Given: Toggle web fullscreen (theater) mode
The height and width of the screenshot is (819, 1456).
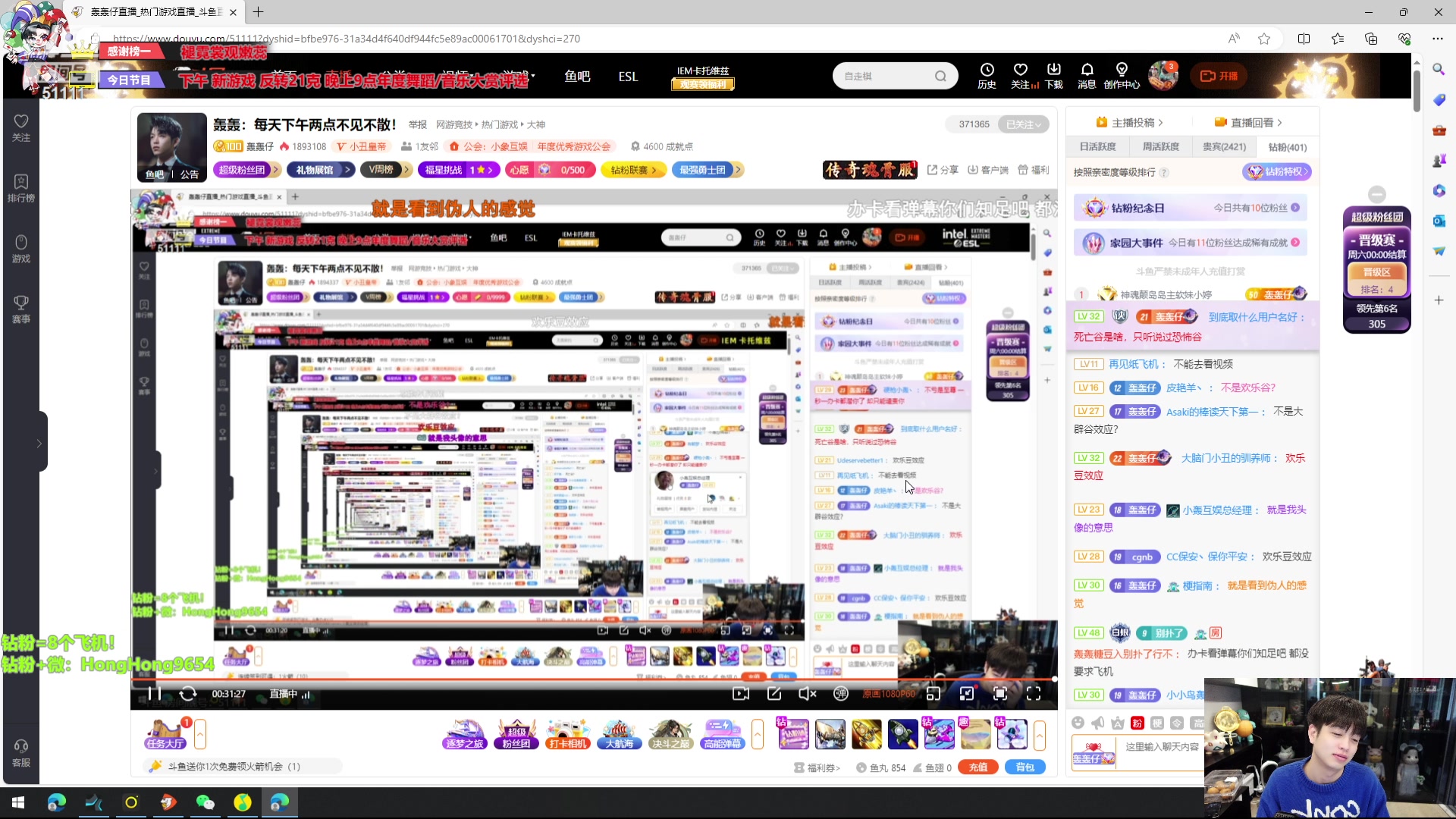Looking at the screenshot, I should click(999, 694).
